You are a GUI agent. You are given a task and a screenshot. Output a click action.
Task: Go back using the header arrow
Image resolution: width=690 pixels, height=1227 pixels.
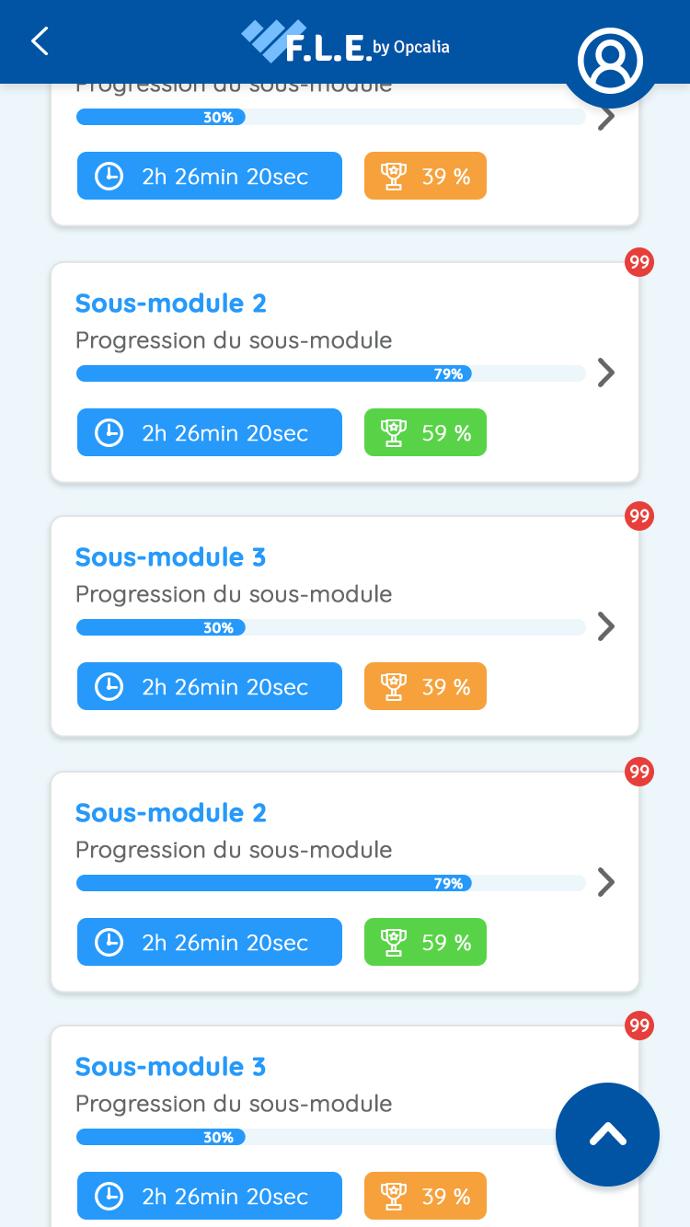click(40, 41)
